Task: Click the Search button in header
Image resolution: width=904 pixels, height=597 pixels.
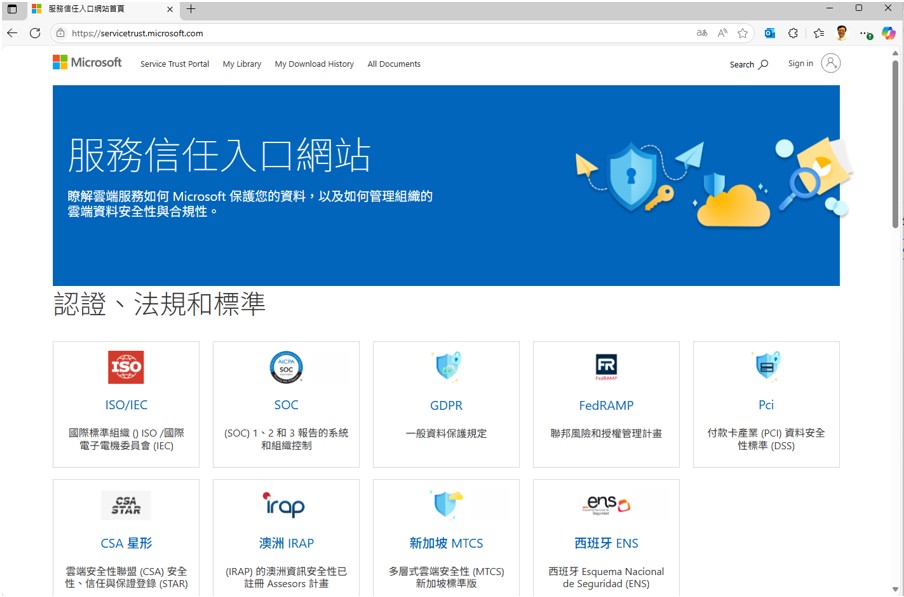Action: (x=749, y=64)
